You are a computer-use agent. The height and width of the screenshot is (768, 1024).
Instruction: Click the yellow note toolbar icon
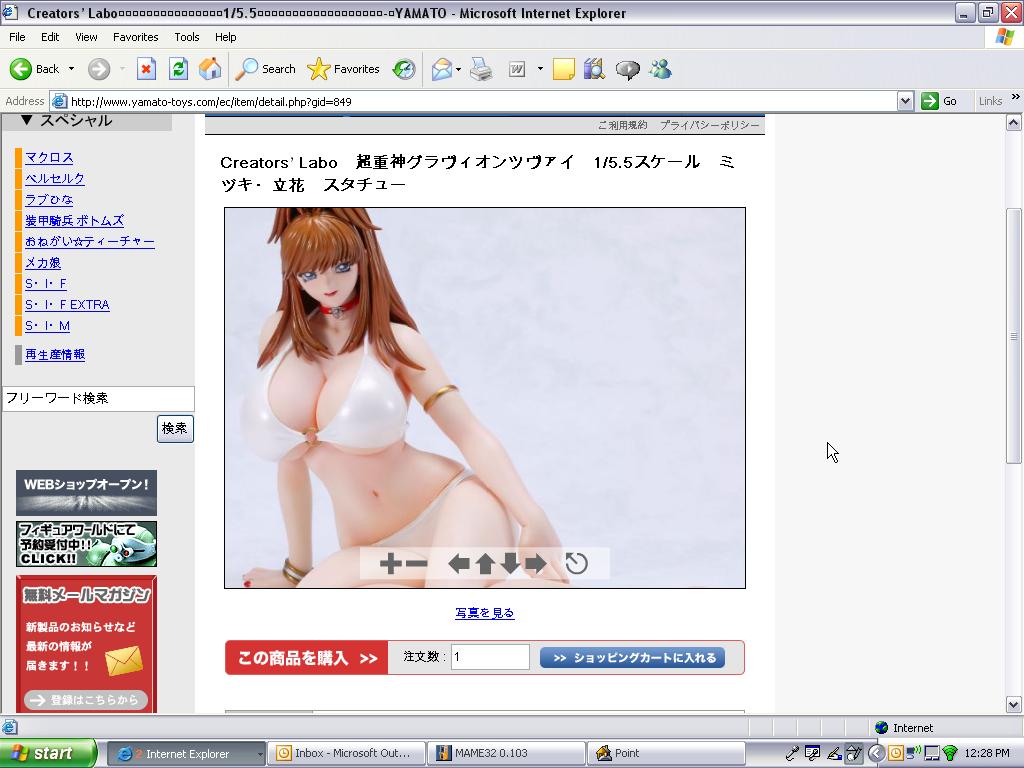point(564,69)
